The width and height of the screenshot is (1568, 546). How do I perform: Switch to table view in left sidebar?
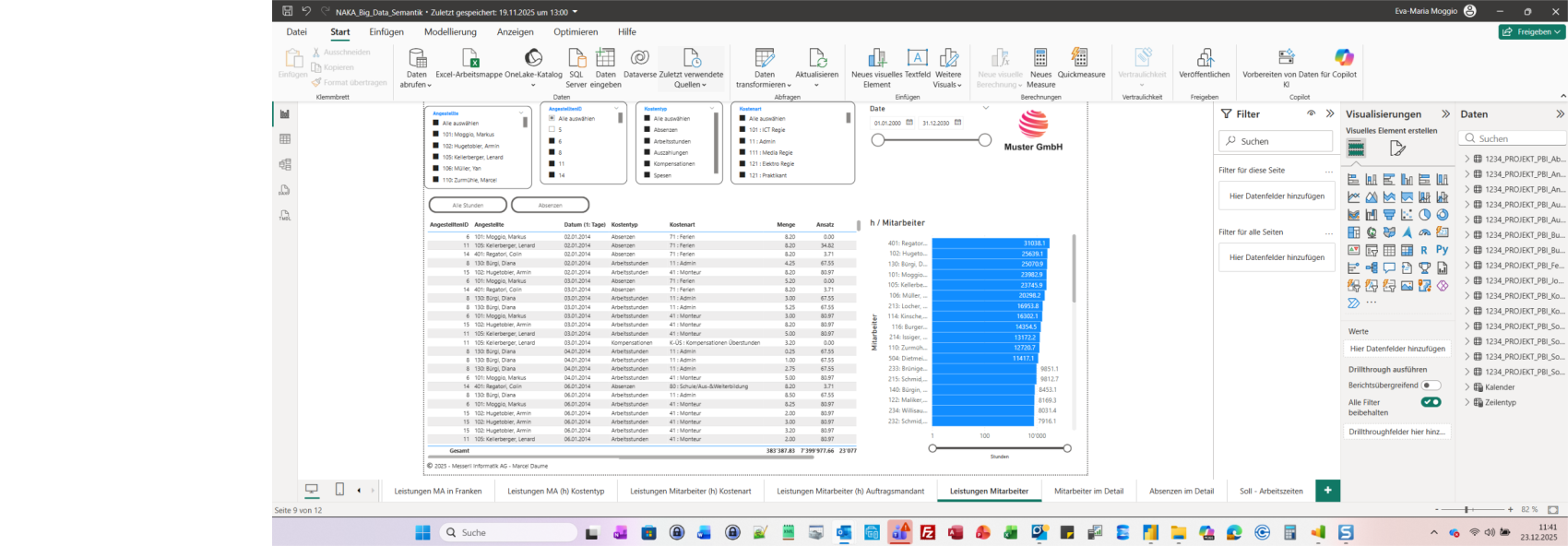(x=285, y=139)
